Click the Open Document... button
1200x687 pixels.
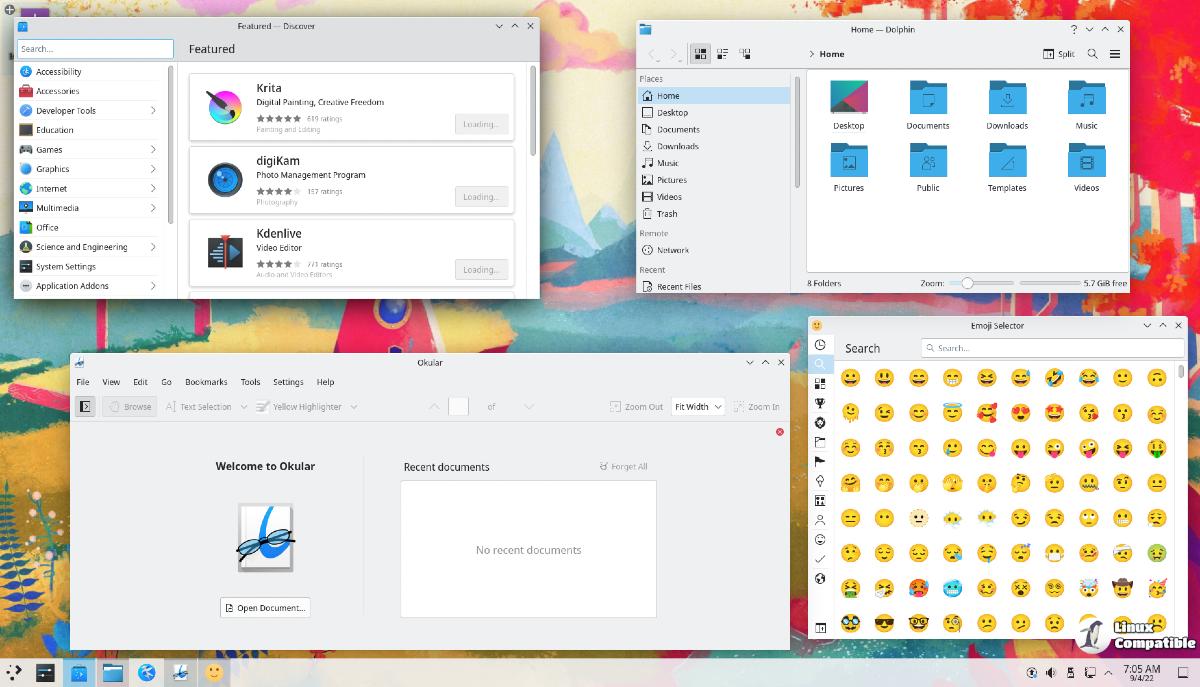pos(265,608)
